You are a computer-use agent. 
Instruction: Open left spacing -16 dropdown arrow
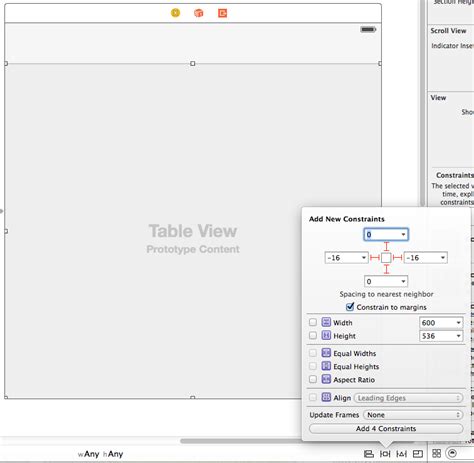pos(364,258)
